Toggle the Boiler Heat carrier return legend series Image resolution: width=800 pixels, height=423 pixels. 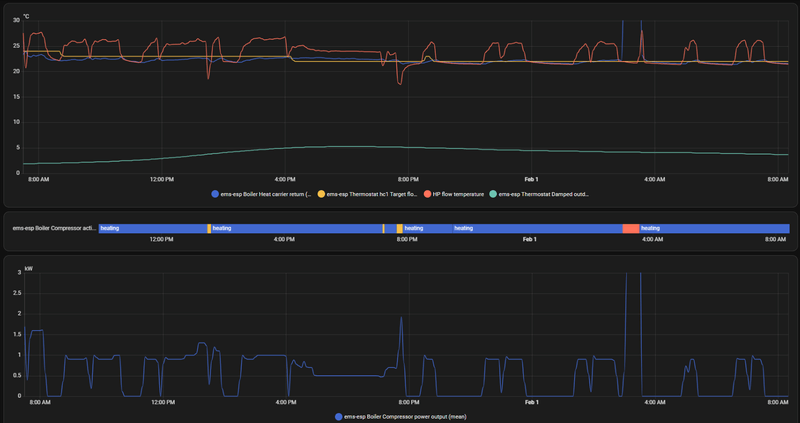click(261, 194)
